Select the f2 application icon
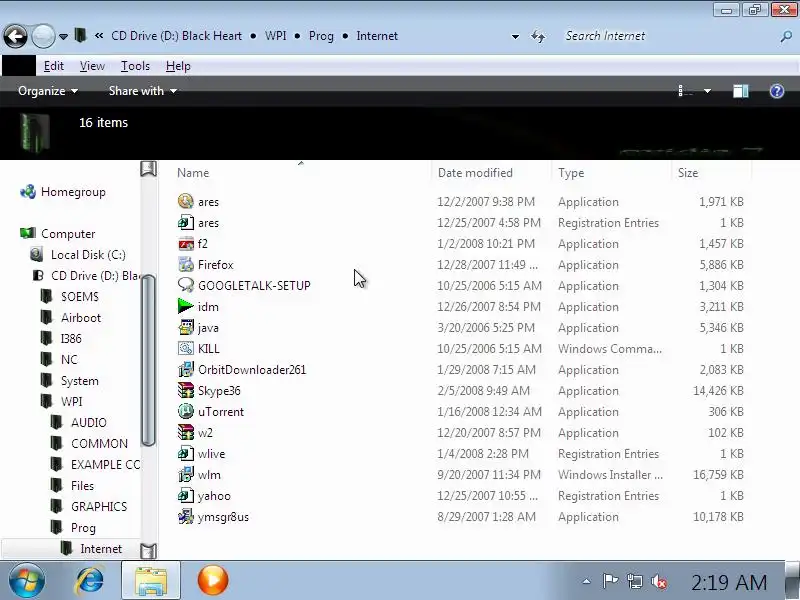Viewport: 800px width, 600px height. [x=186, y=243]
